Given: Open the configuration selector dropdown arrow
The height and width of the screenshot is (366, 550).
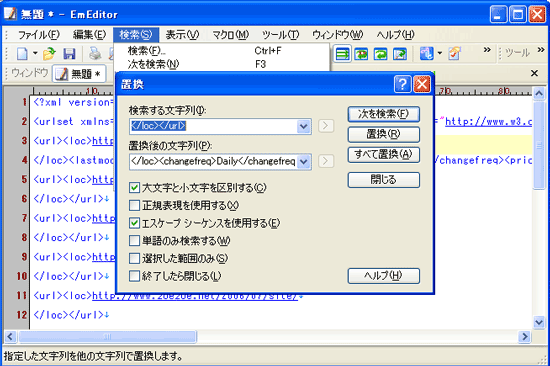Looking at the screenshot, I should coord(440,54).
